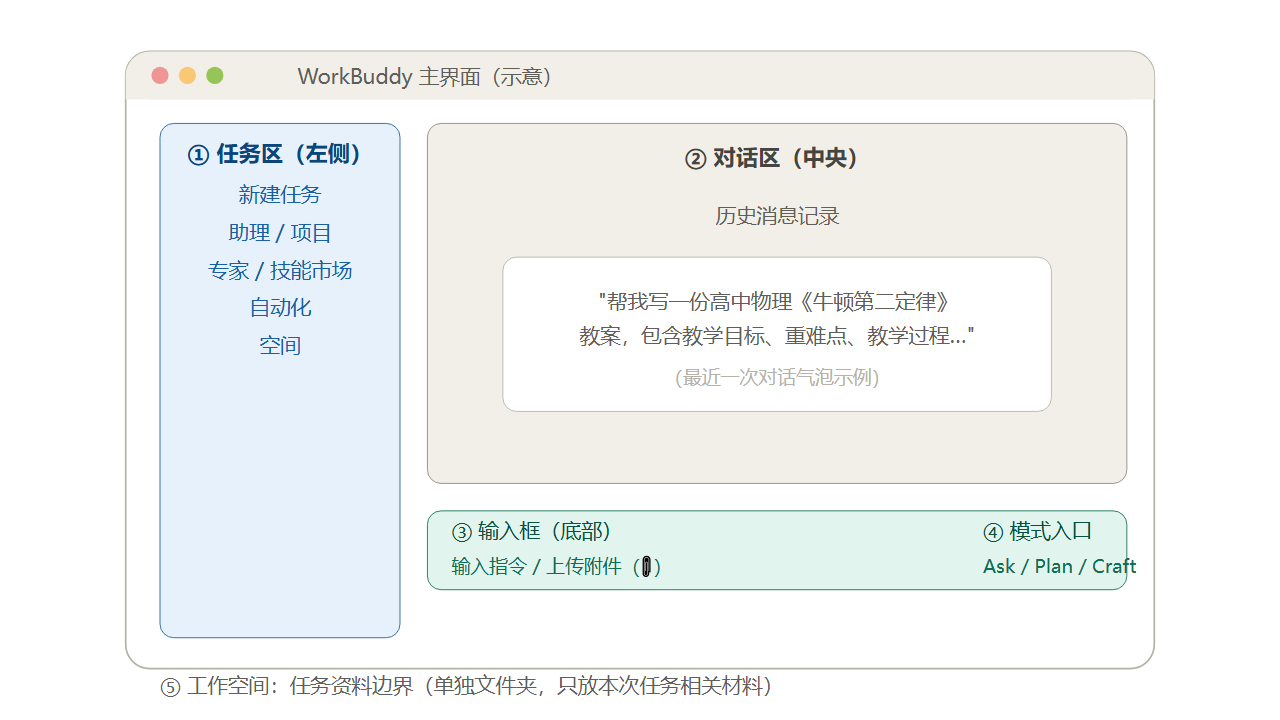1280x720 pixels.
Task: Click the paperclip attachment icon
Action: (x=647, y=567)
